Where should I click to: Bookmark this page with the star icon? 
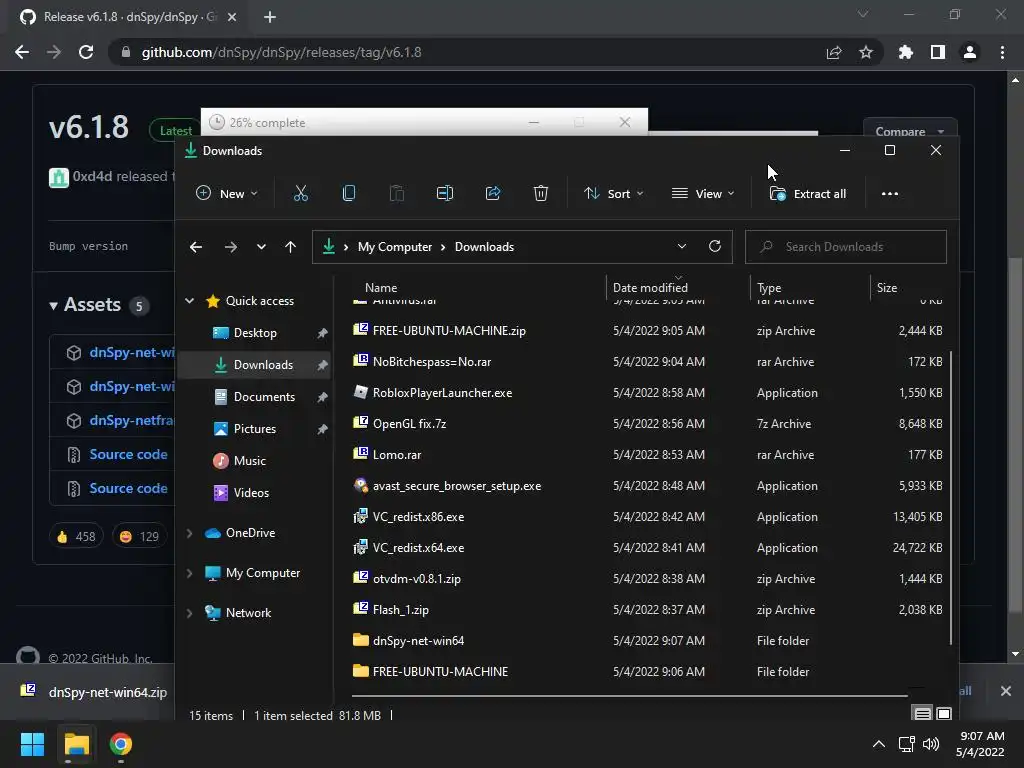point(866,52)
